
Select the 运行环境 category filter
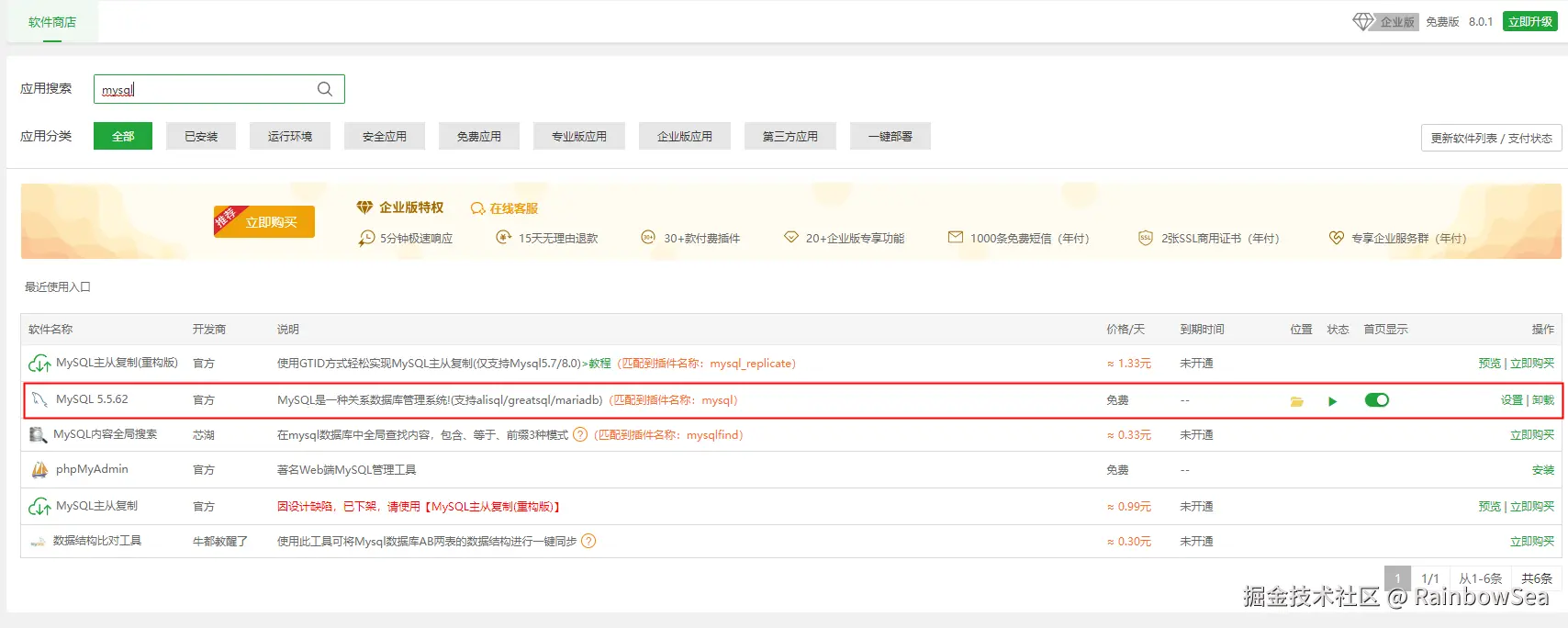pyautogui.click(x=290, y=136)
